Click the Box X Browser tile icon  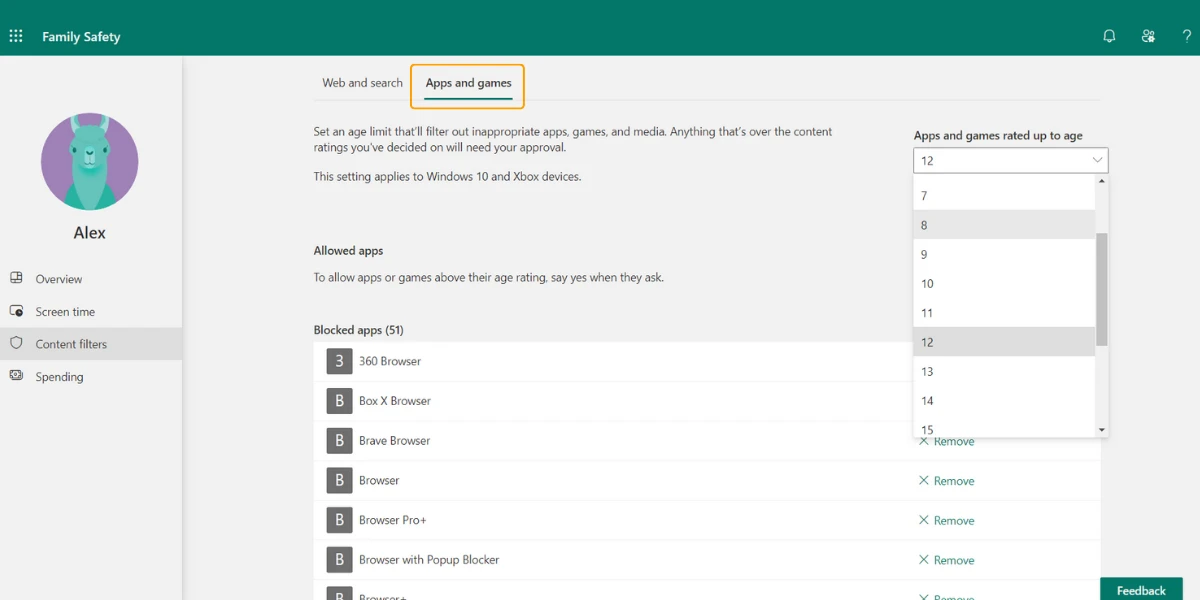[x=339, y=401]
